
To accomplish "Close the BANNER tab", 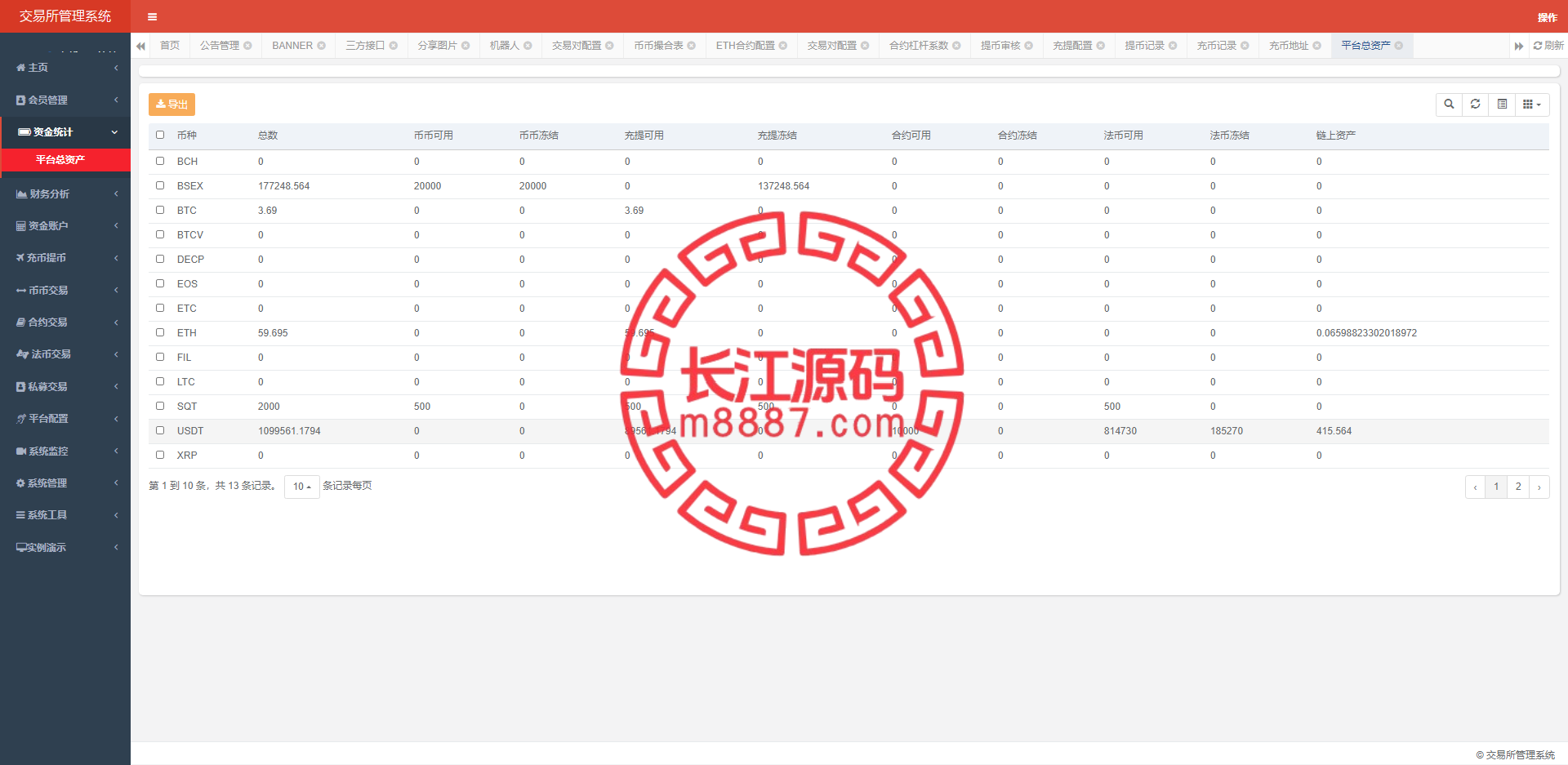I will click(321, 46).
